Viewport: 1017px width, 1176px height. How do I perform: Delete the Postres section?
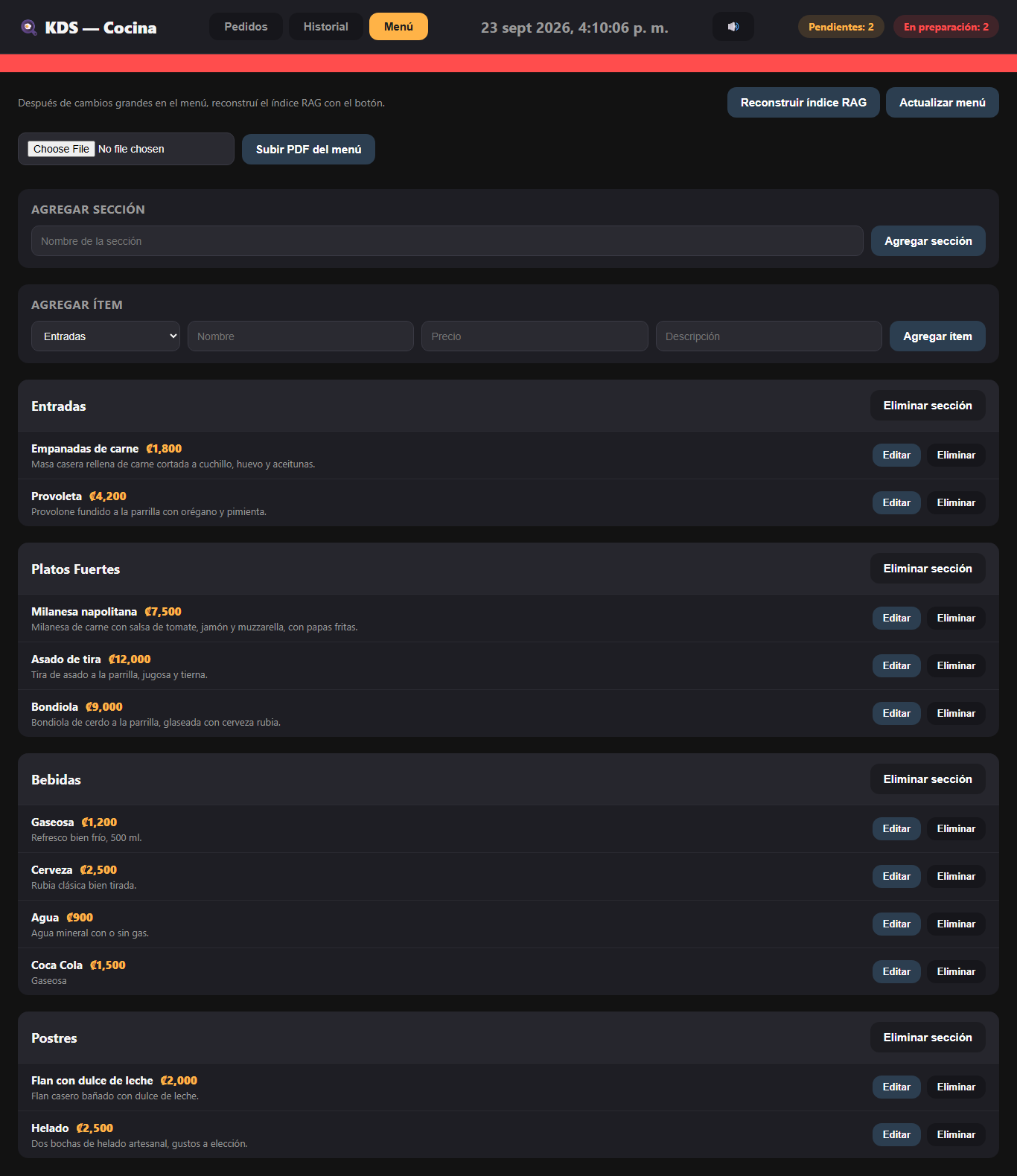tap(928, 1038)
